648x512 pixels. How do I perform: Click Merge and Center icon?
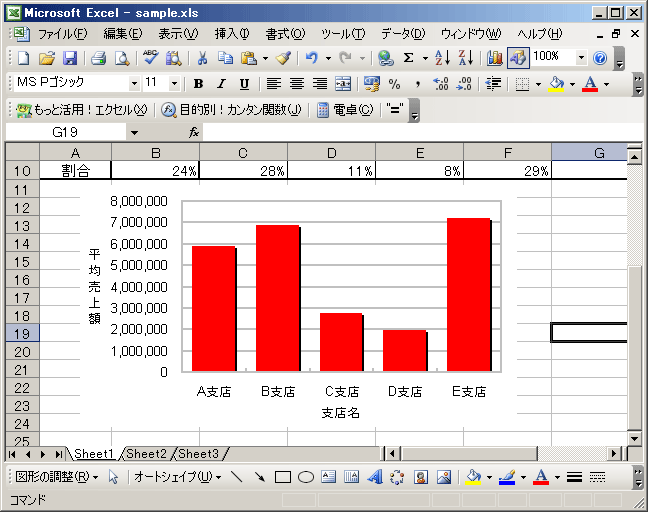click(x=343, y=84)
